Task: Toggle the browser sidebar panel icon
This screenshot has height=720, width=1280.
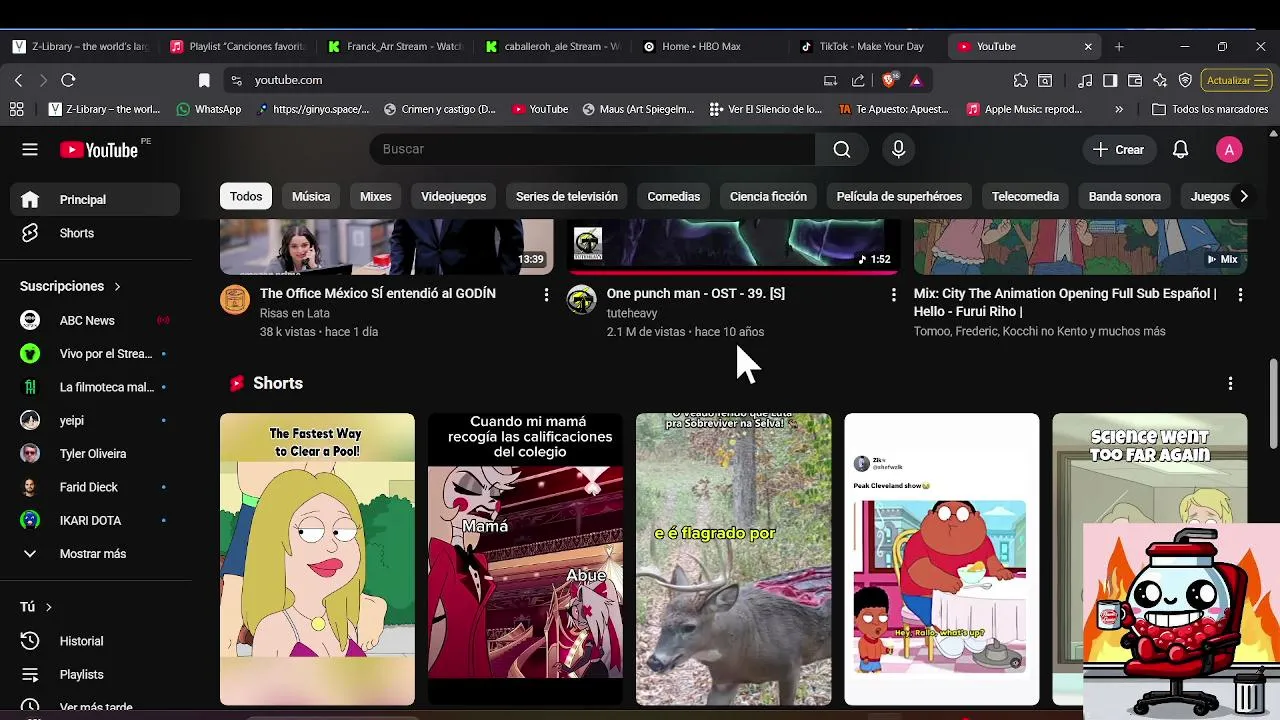Action: tap(1110, 80)
